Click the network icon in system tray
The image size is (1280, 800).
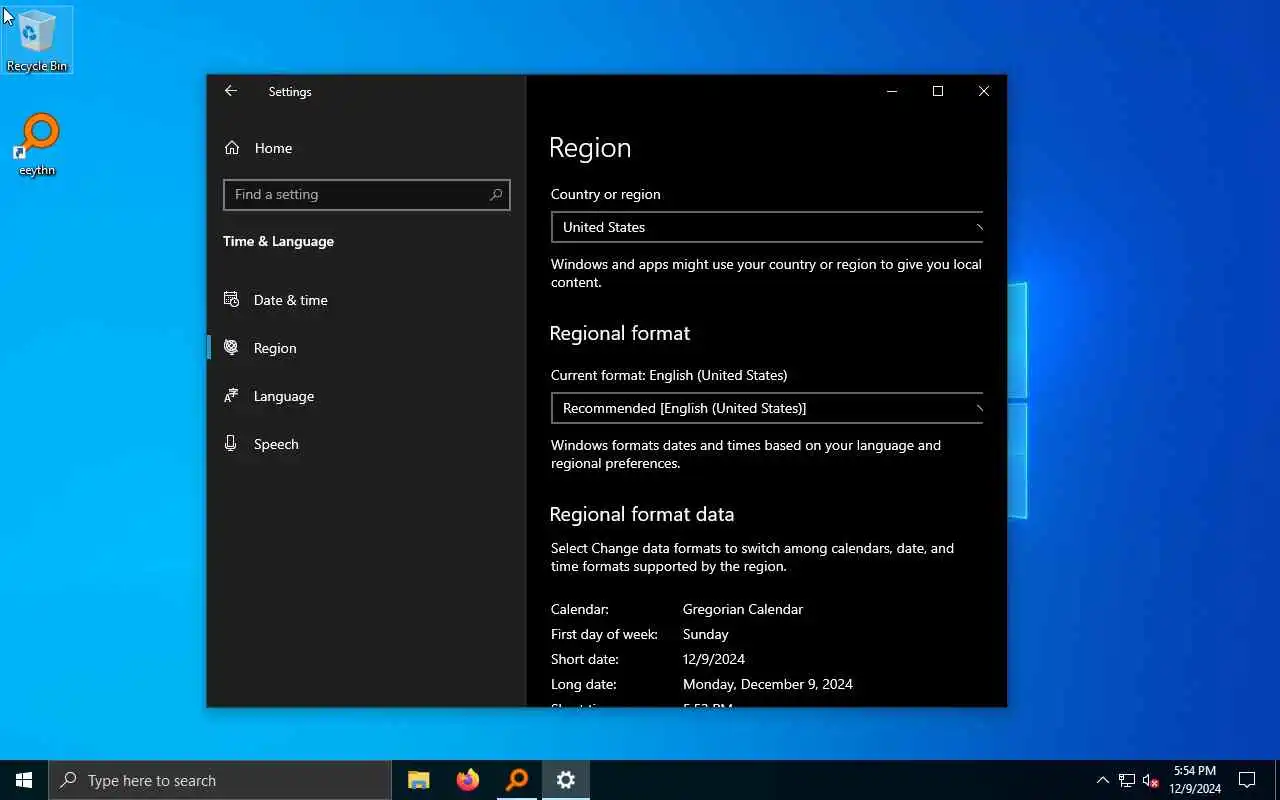1127,780
